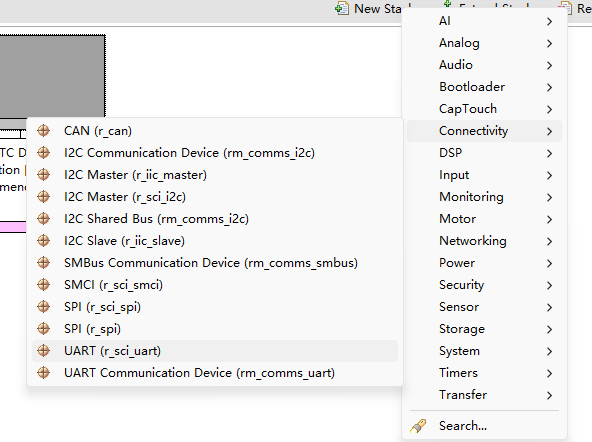Open the Transfer category
592x442 pixels.
pos(484,395)
